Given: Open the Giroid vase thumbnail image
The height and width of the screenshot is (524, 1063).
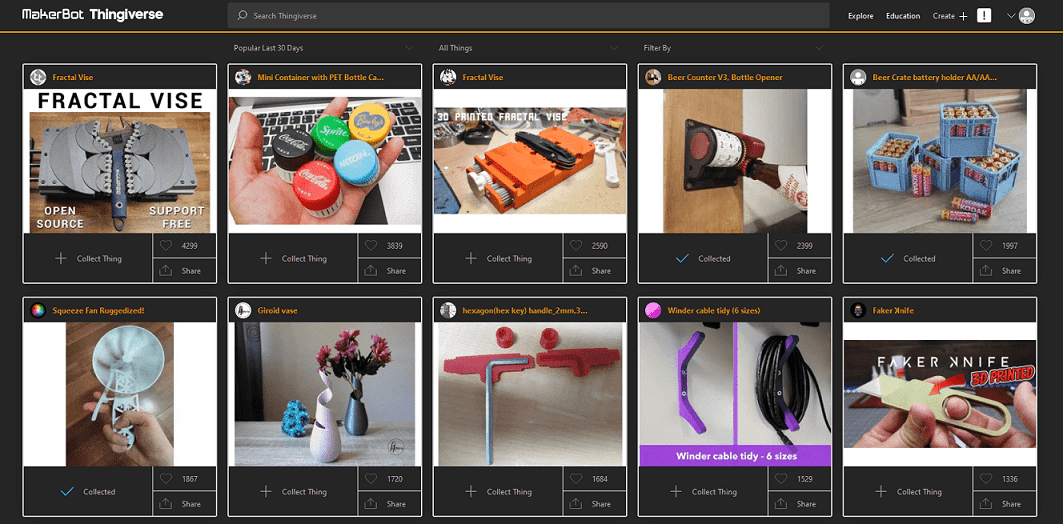Looking at the screenshot, I should [x=325, y=394].
